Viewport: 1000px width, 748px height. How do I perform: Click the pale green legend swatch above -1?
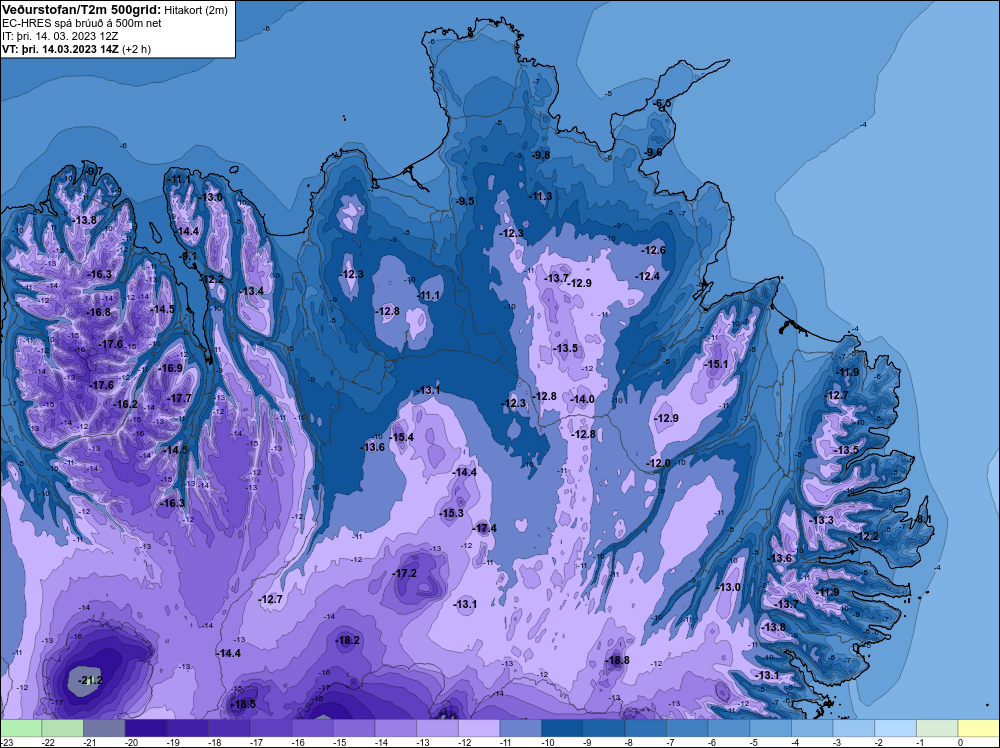[938, 728]
